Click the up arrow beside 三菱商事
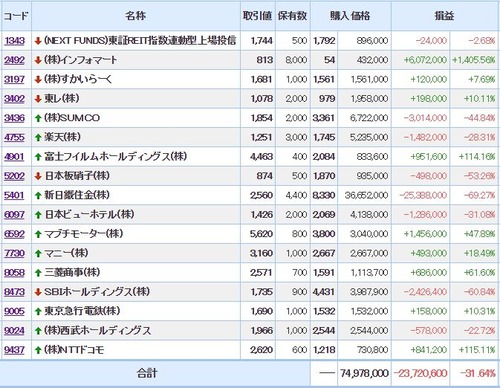Screen dimensions: 500x388 (38, 273)
